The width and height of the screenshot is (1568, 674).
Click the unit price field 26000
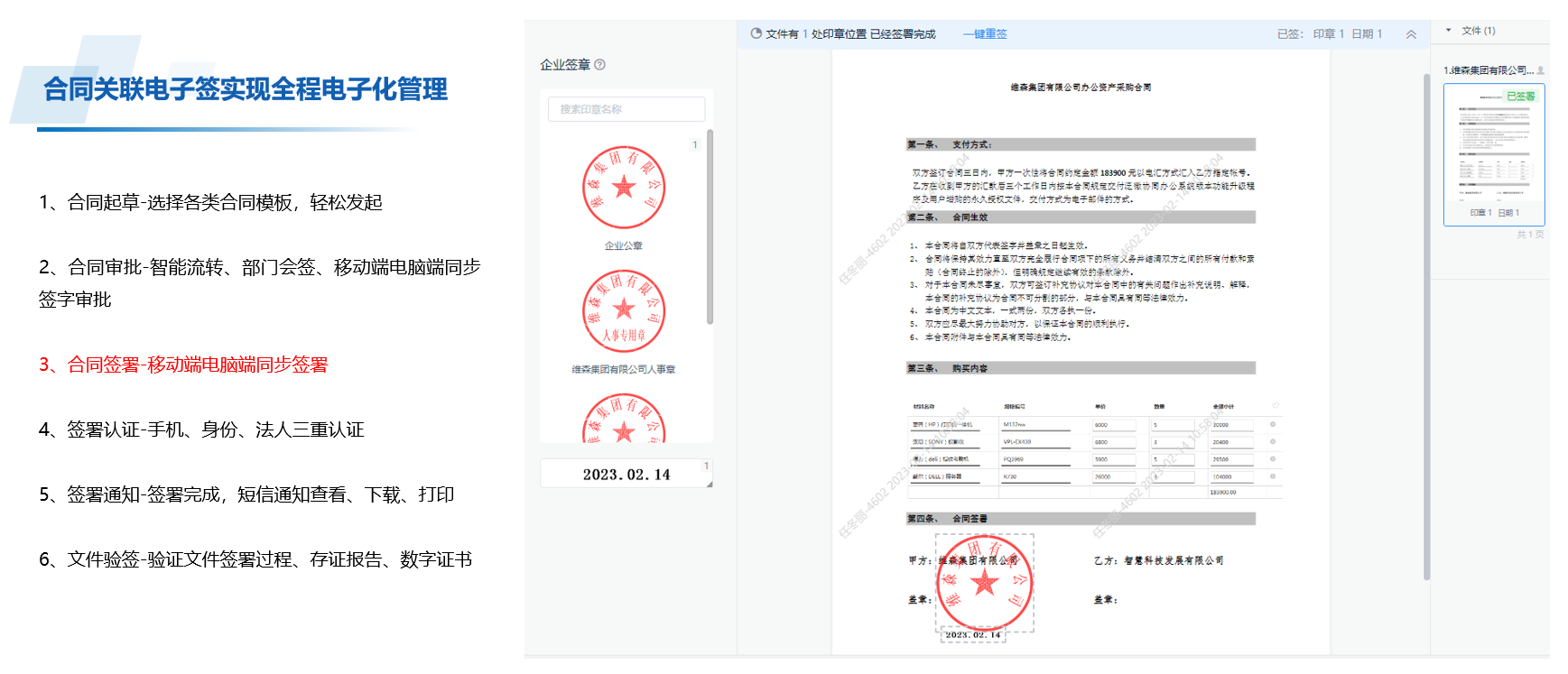1115,476
